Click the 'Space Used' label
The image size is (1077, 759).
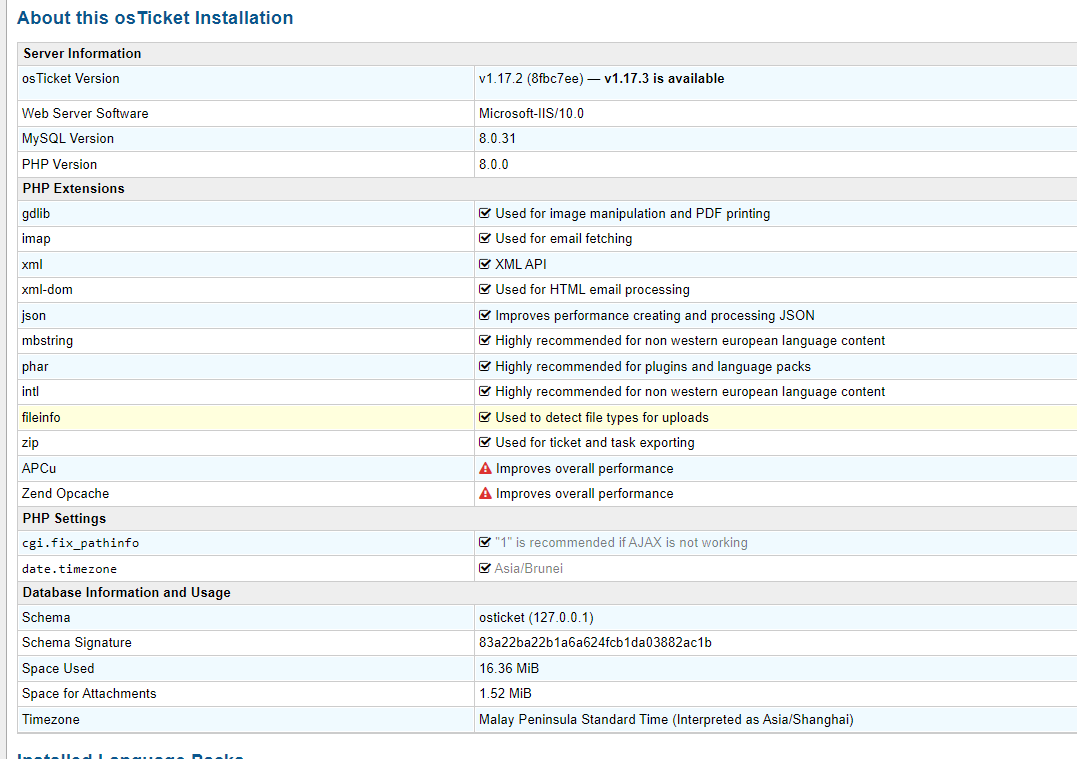[x=58, y=668]
